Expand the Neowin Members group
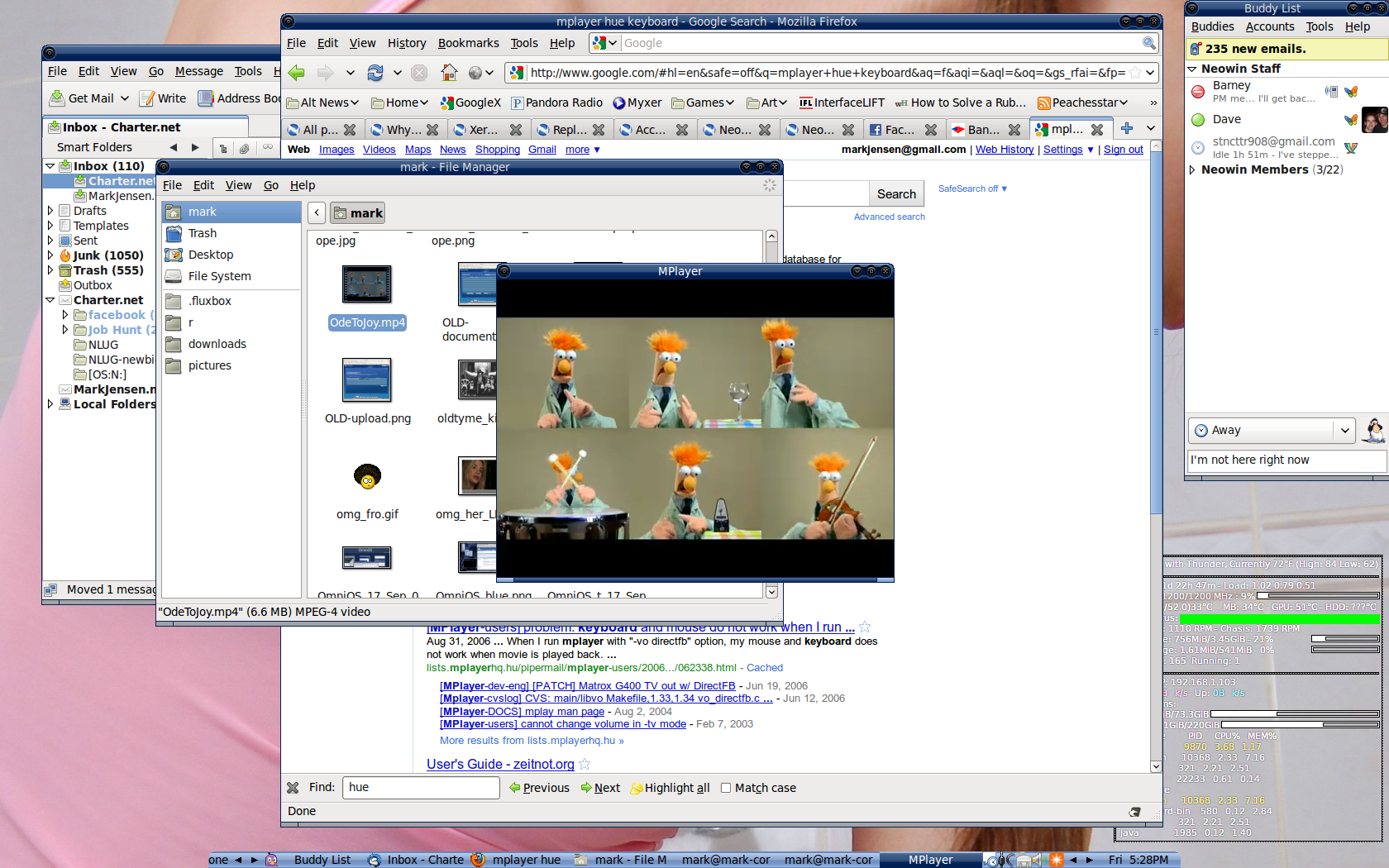 point(1192,169)
